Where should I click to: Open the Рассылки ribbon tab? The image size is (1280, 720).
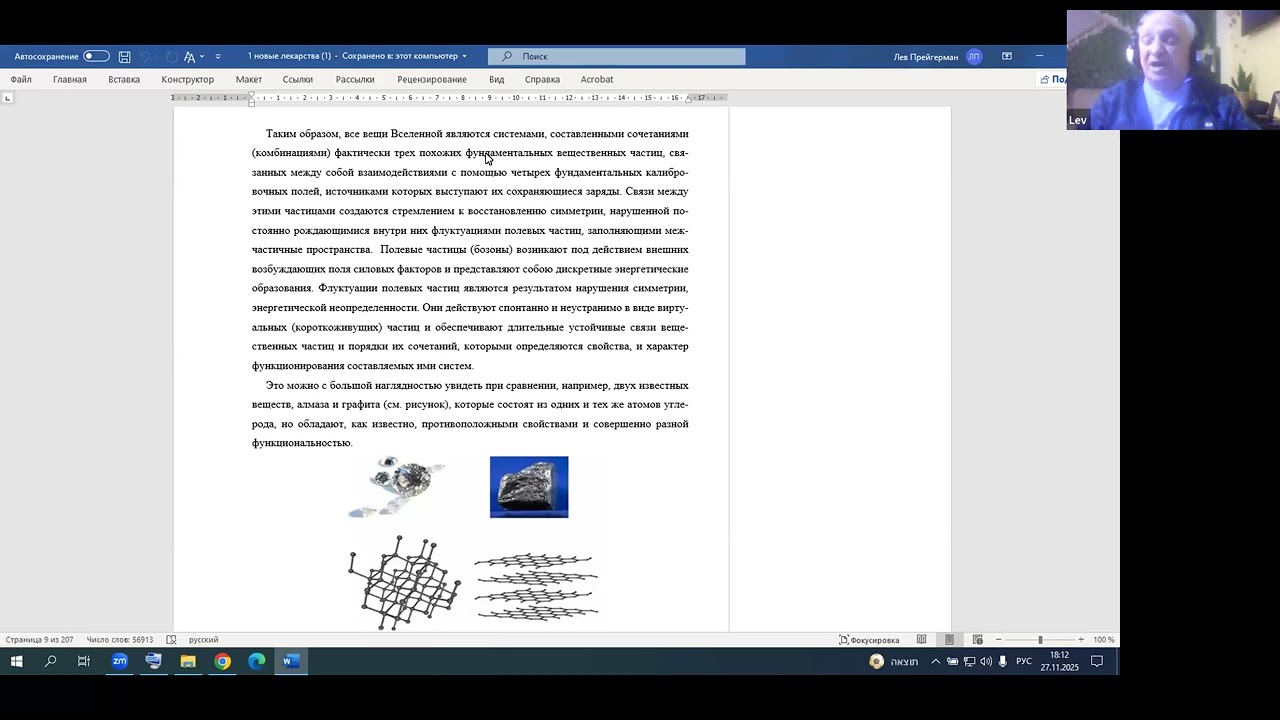pyautogui.click(x=355, y=79)
